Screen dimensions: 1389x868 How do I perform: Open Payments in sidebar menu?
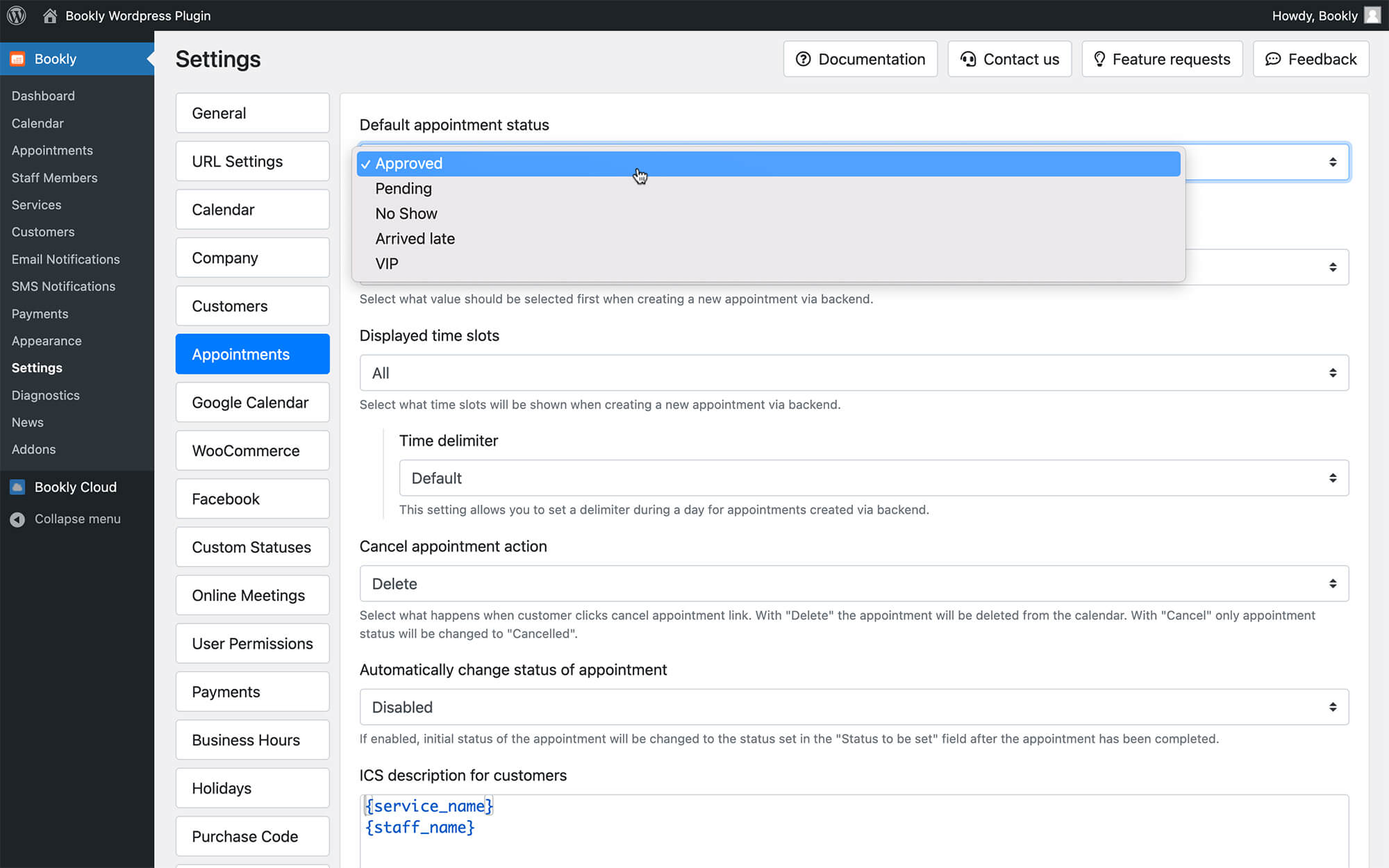pyautogui.click(x=40, y=314)
